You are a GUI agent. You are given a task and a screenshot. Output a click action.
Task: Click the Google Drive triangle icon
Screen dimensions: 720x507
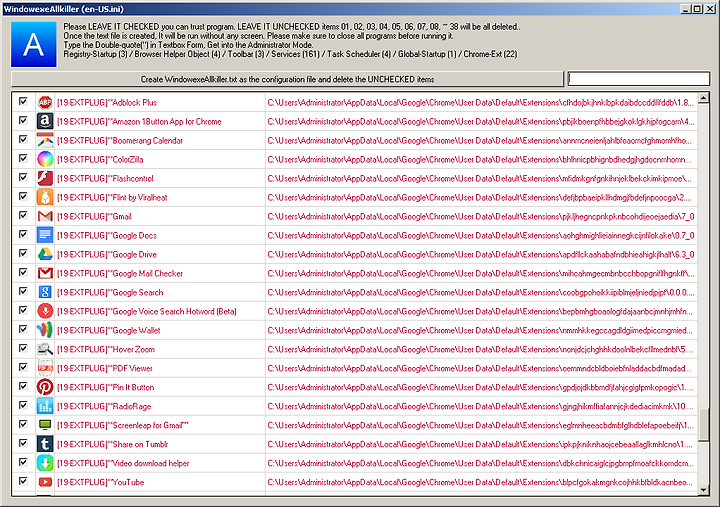45,254
